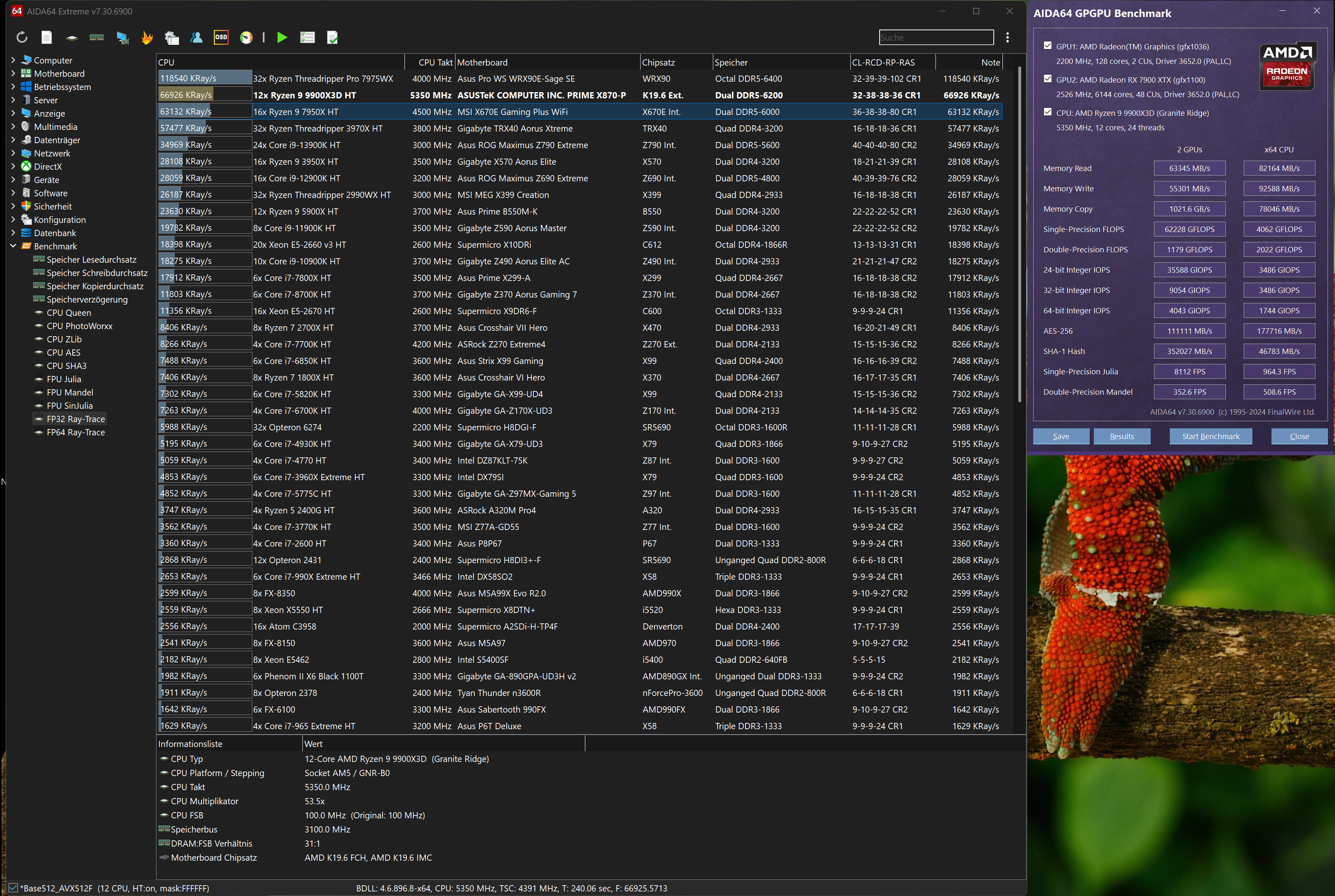Open the FPU Julia benchmark
This screenshot has height=896, width=1335.
(x=64, y=379)
